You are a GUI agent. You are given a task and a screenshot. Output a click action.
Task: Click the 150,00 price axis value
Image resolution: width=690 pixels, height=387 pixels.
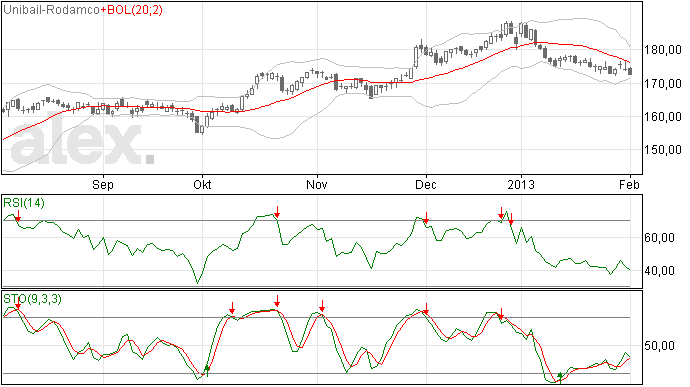click(x=663, y=150)
